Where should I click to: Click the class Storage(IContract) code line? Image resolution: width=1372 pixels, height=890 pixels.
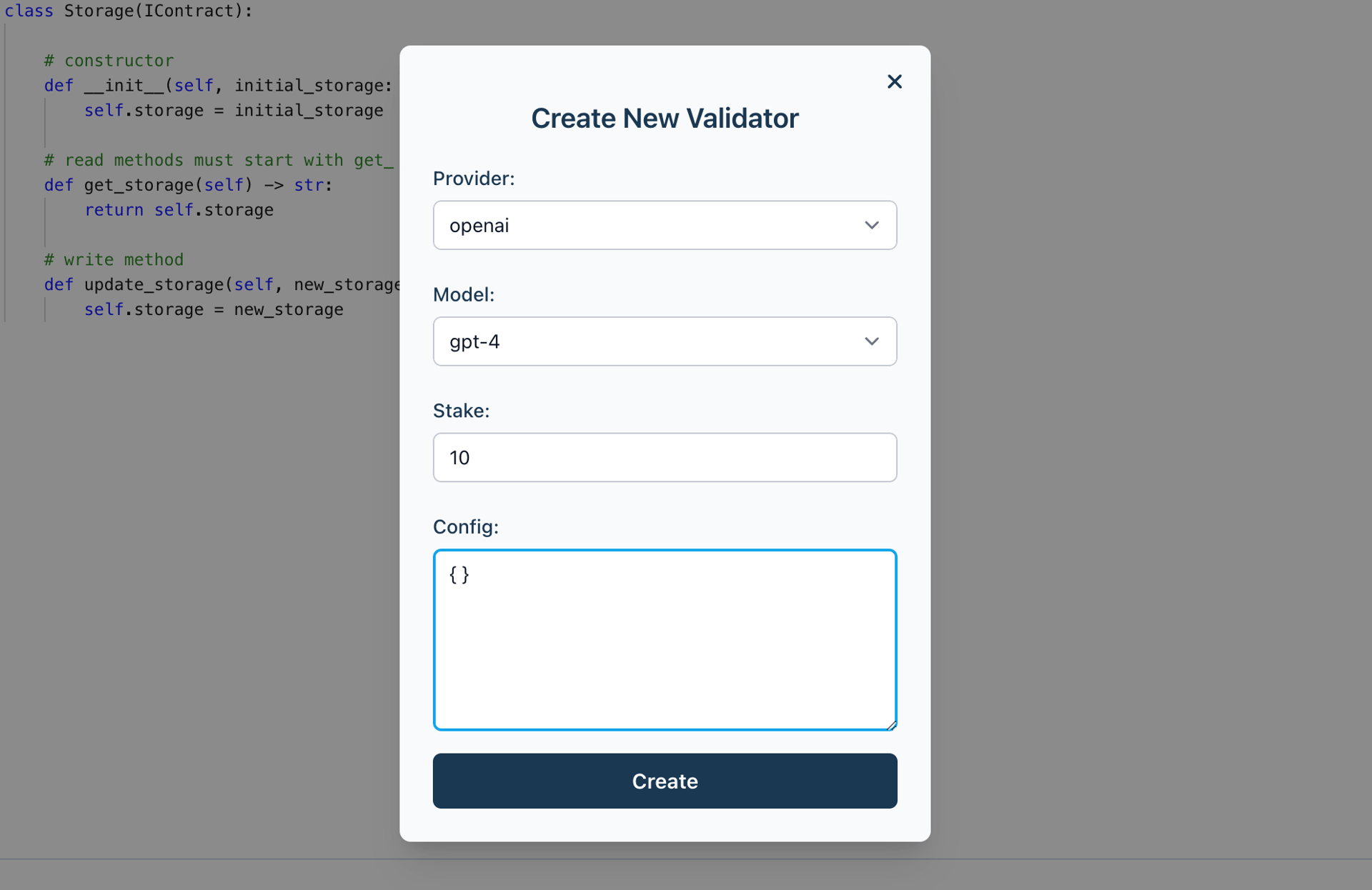pos(129,11)
